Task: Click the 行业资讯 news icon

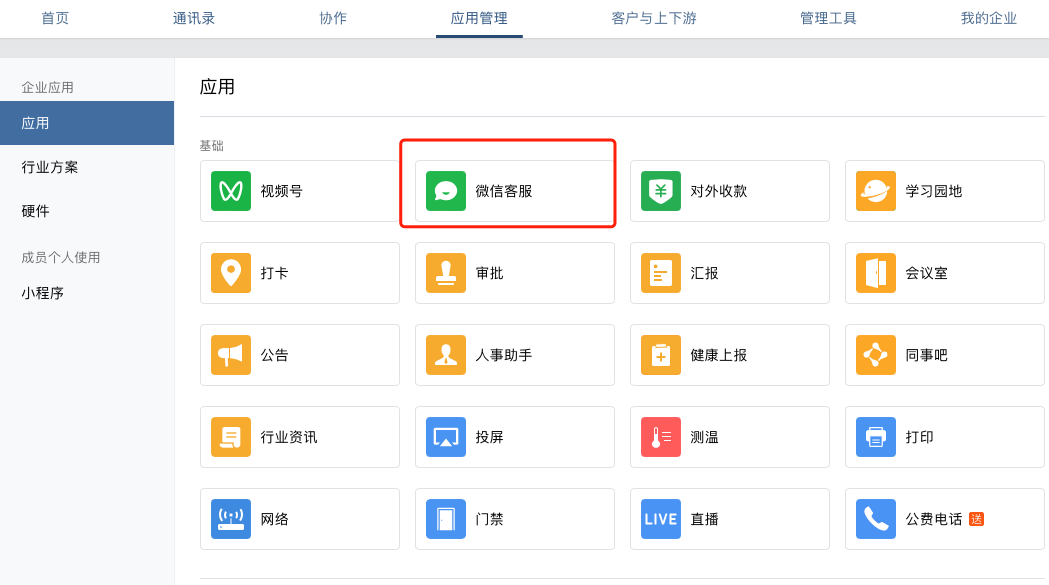Action: click(231, 436)
